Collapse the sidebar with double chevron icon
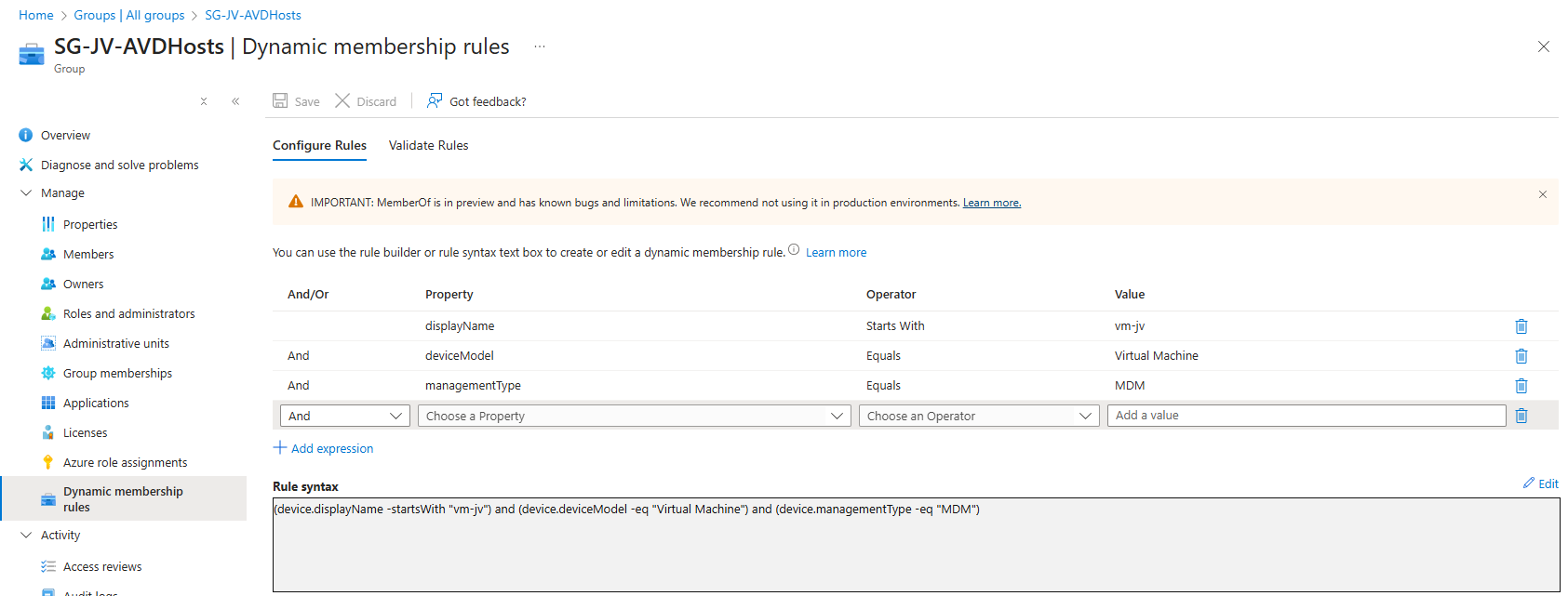The height and width of the screenshot is (596, 1568). coord(235,101)
